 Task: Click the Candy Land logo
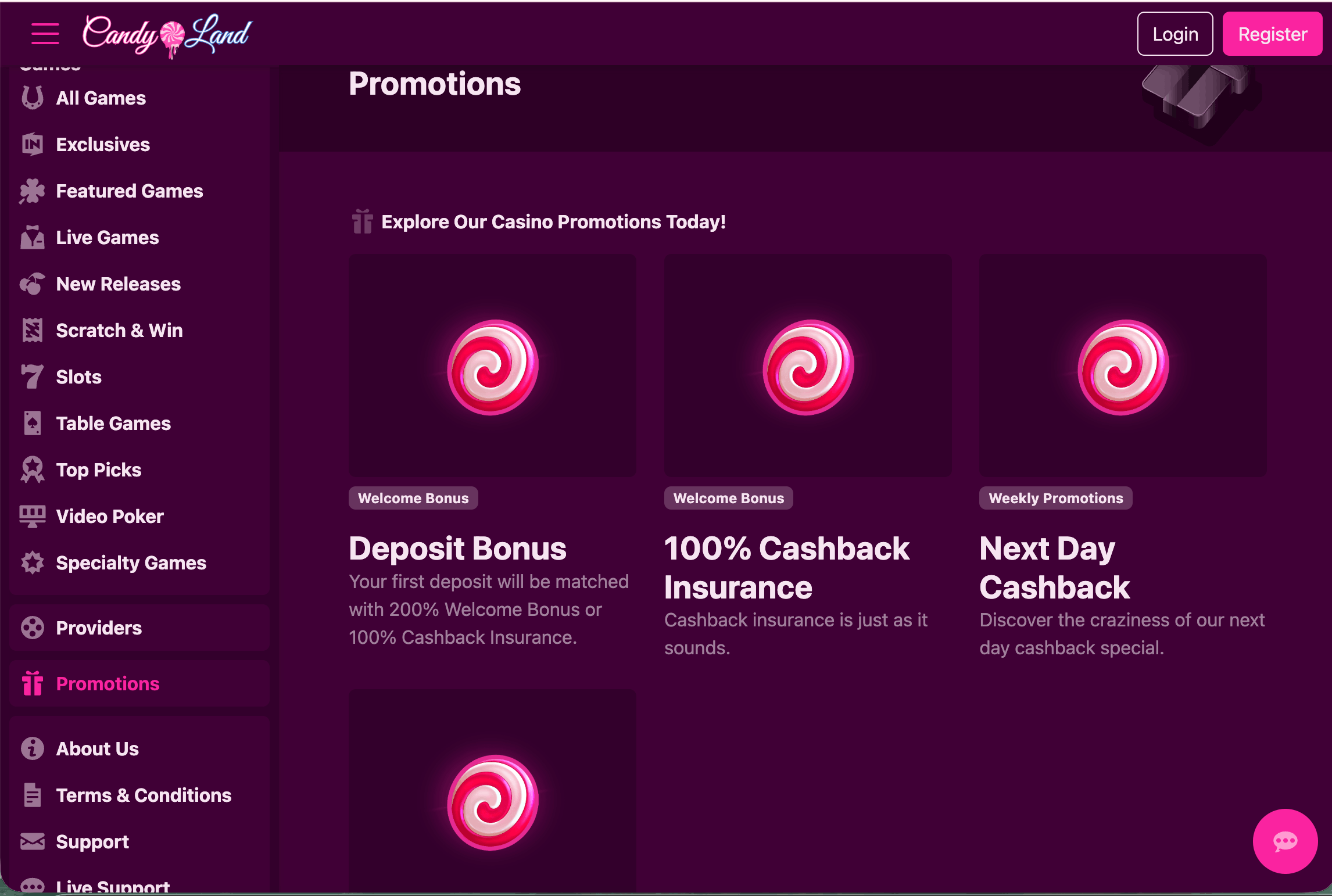[167, 35]
